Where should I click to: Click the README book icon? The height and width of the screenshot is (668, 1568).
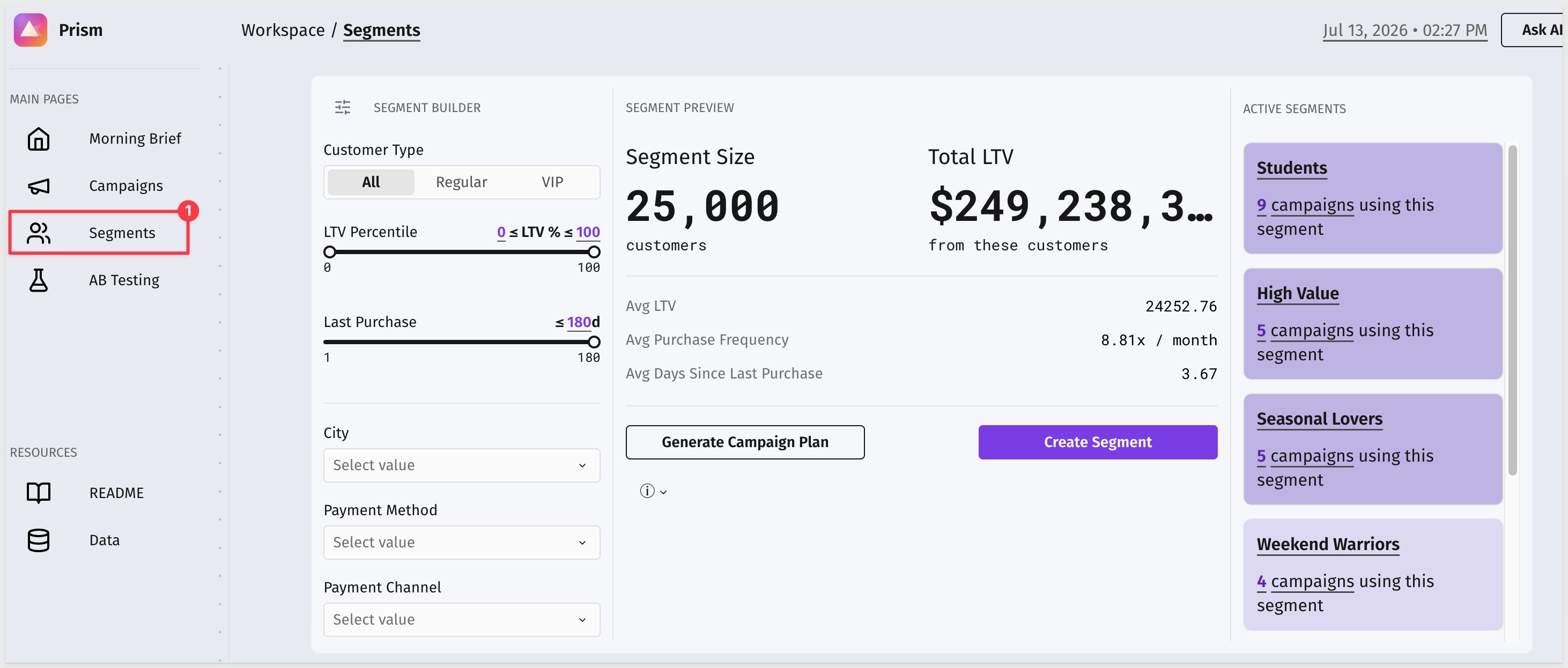(39, 493)
